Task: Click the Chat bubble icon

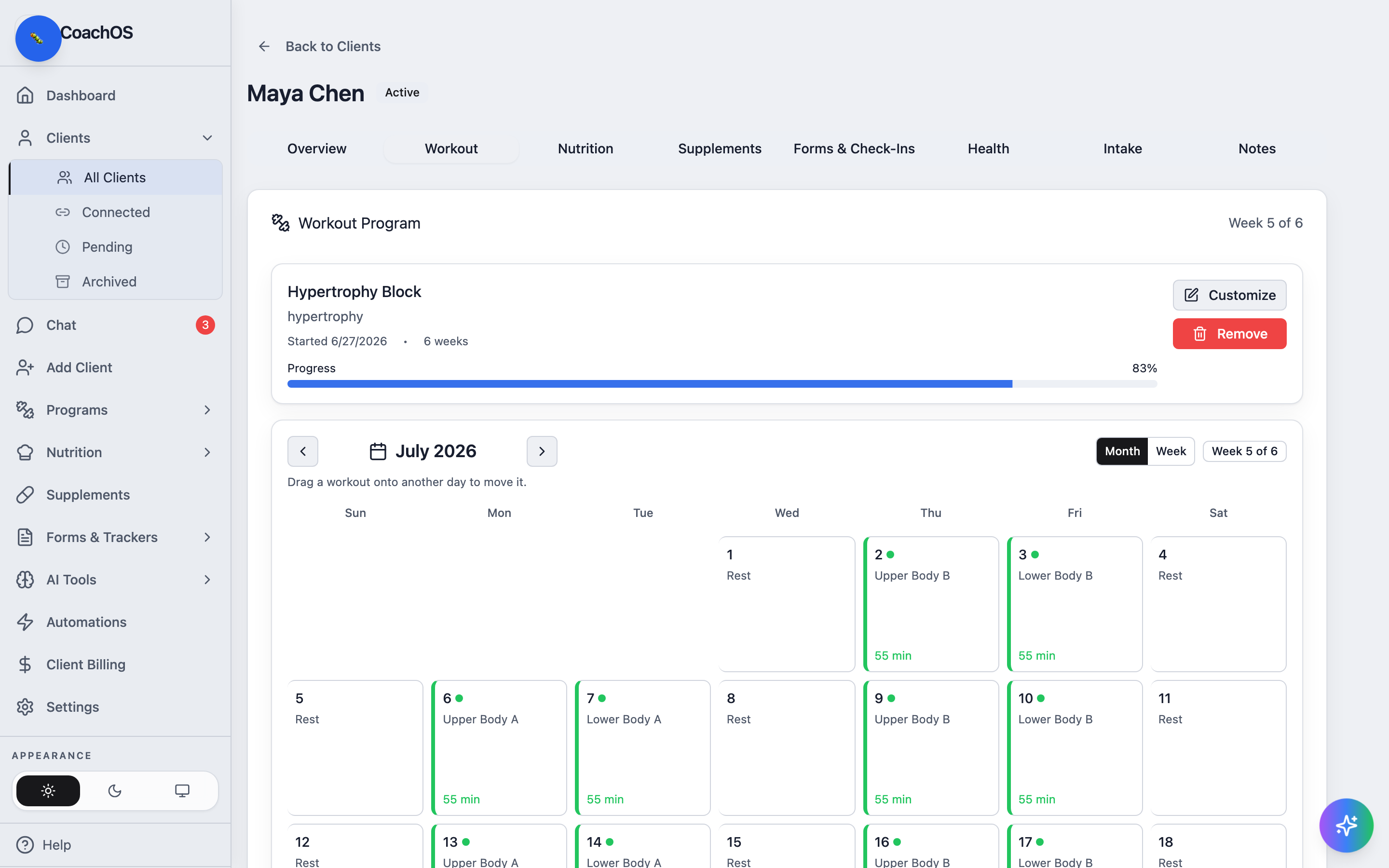Action: (25, 325)
